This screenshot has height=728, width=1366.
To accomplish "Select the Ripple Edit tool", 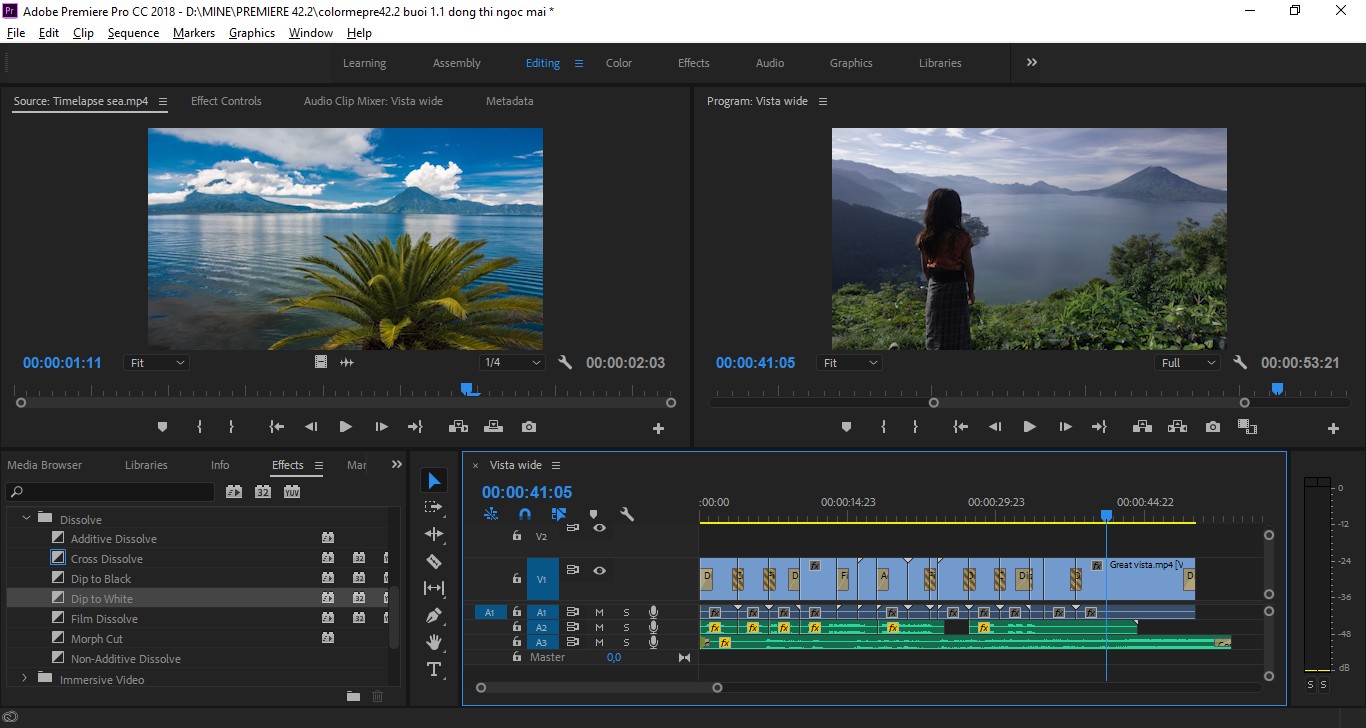I will click(434, 534).
